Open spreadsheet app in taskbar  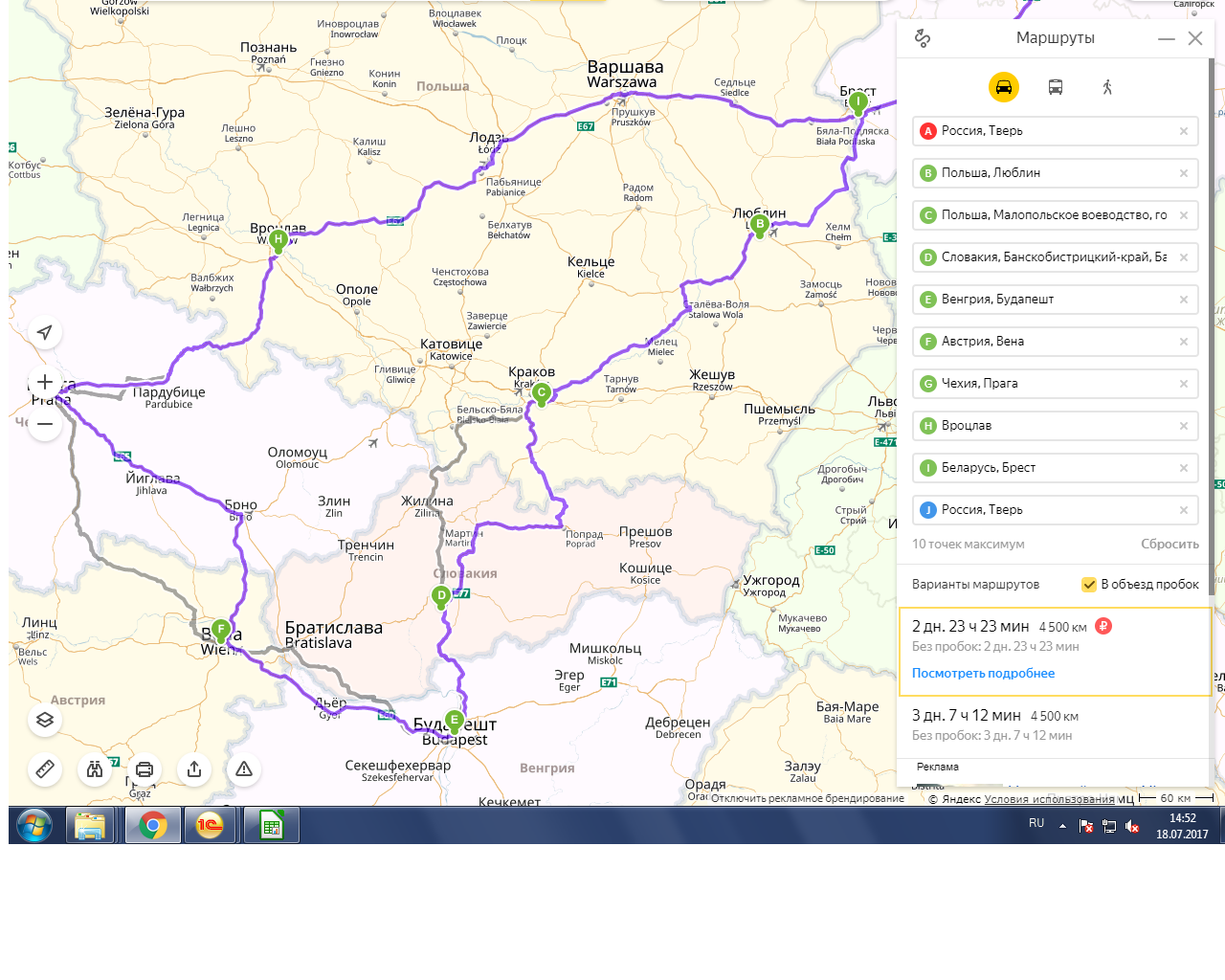[272, 825]
